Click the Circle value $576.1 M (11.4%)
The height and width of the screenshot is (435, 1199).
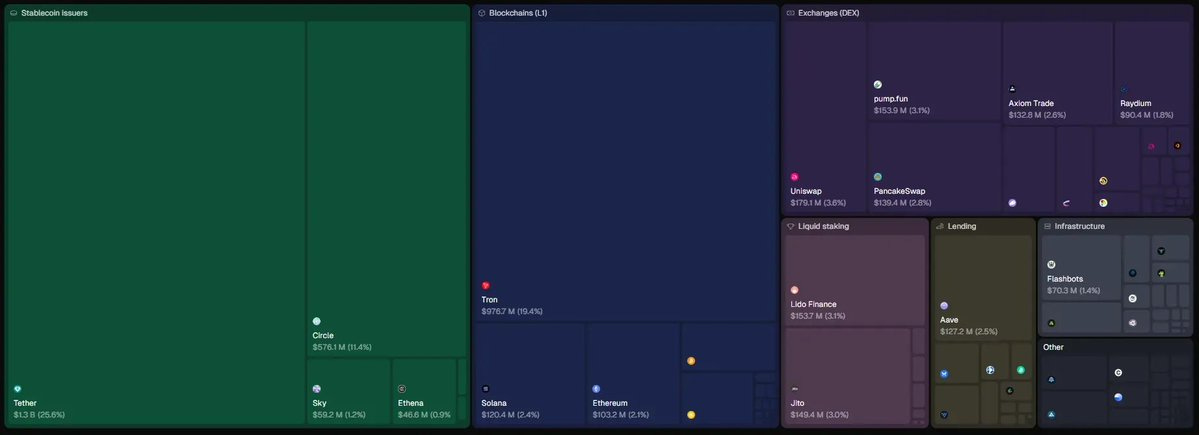click(342, 347)
